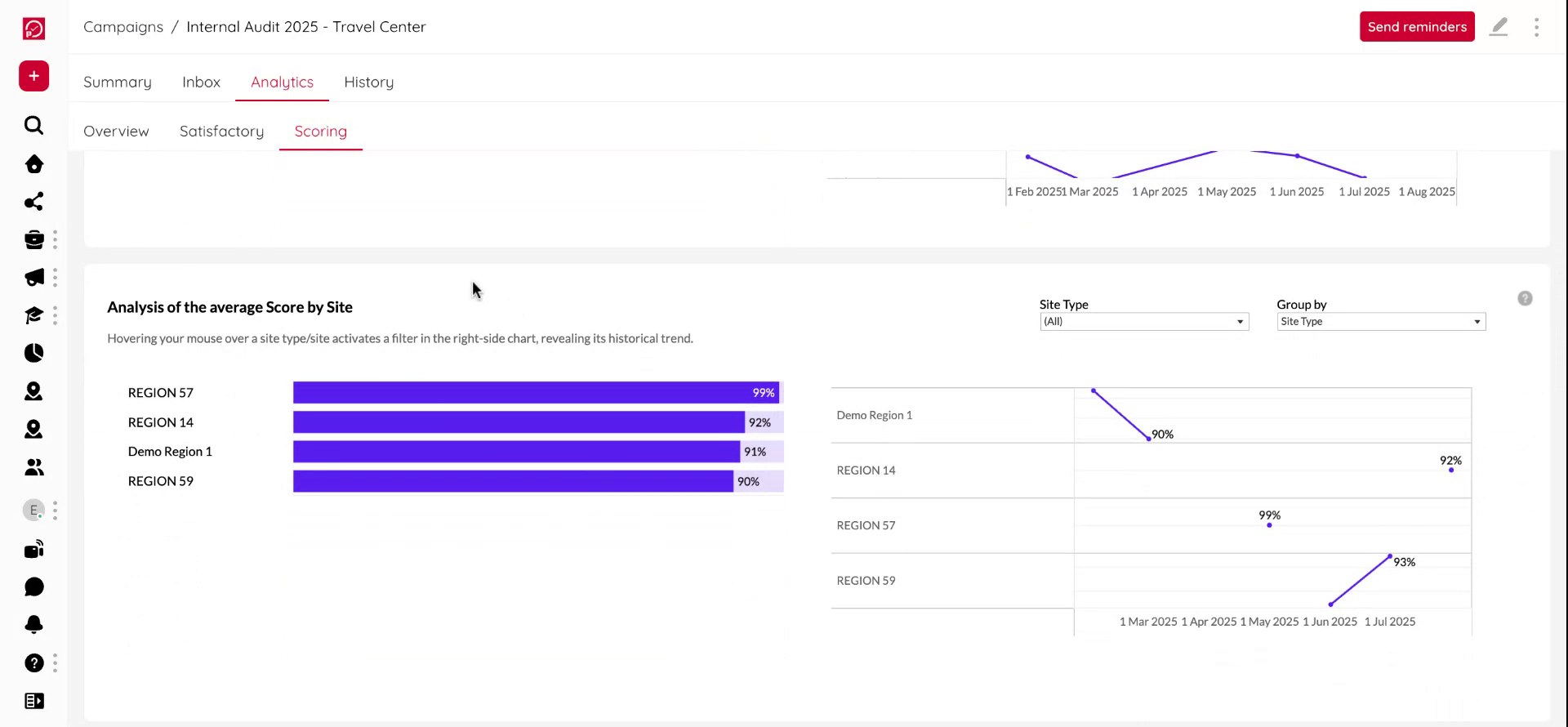Open search from the sidebar magnifier icon
The height and width of the screenshot is (727, 1568).
click(33, 125)
